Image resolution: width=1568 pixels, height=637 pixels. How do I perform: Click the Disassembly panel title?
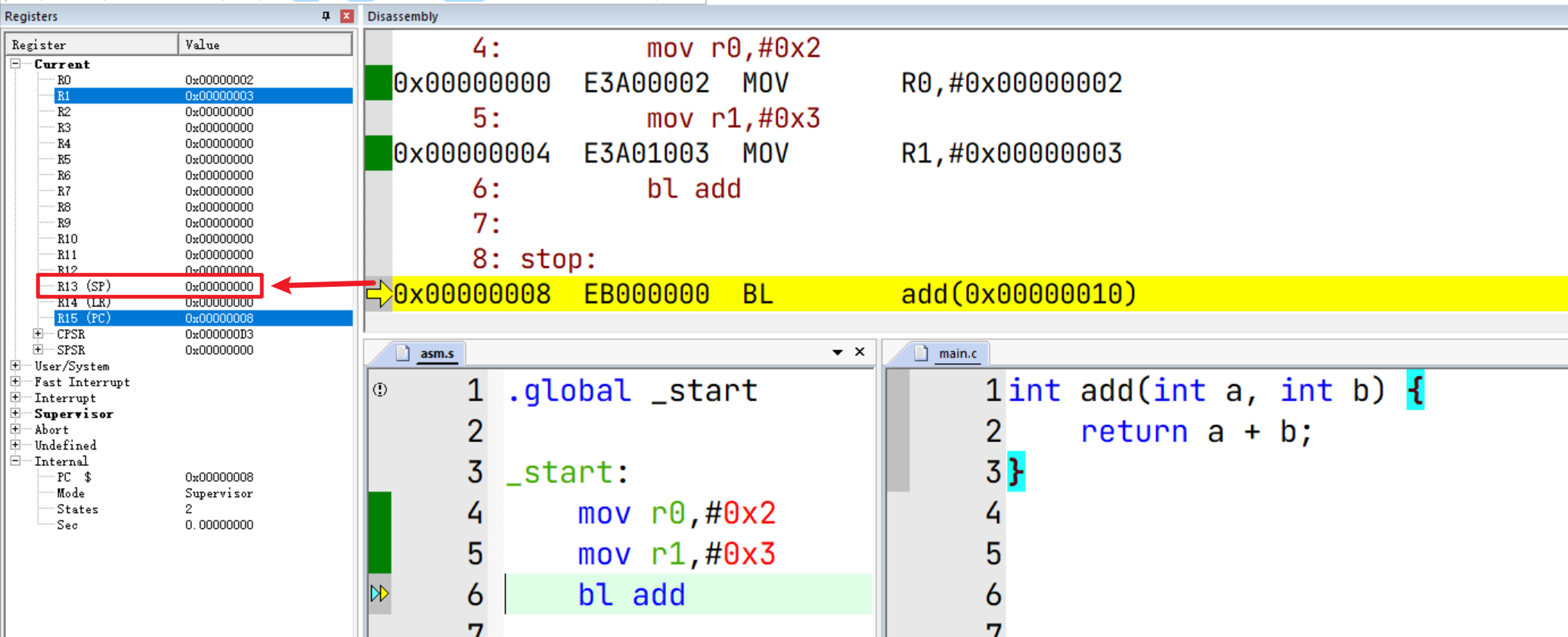[x=403, y=17]
